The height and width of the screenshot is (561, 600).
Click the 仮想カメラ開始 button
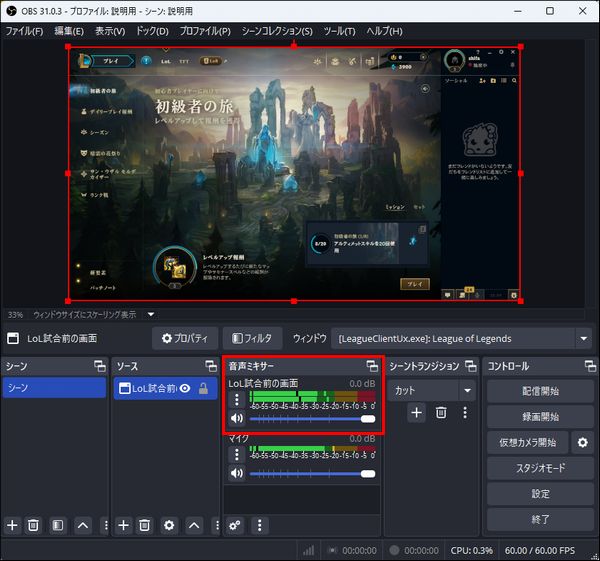527,442
